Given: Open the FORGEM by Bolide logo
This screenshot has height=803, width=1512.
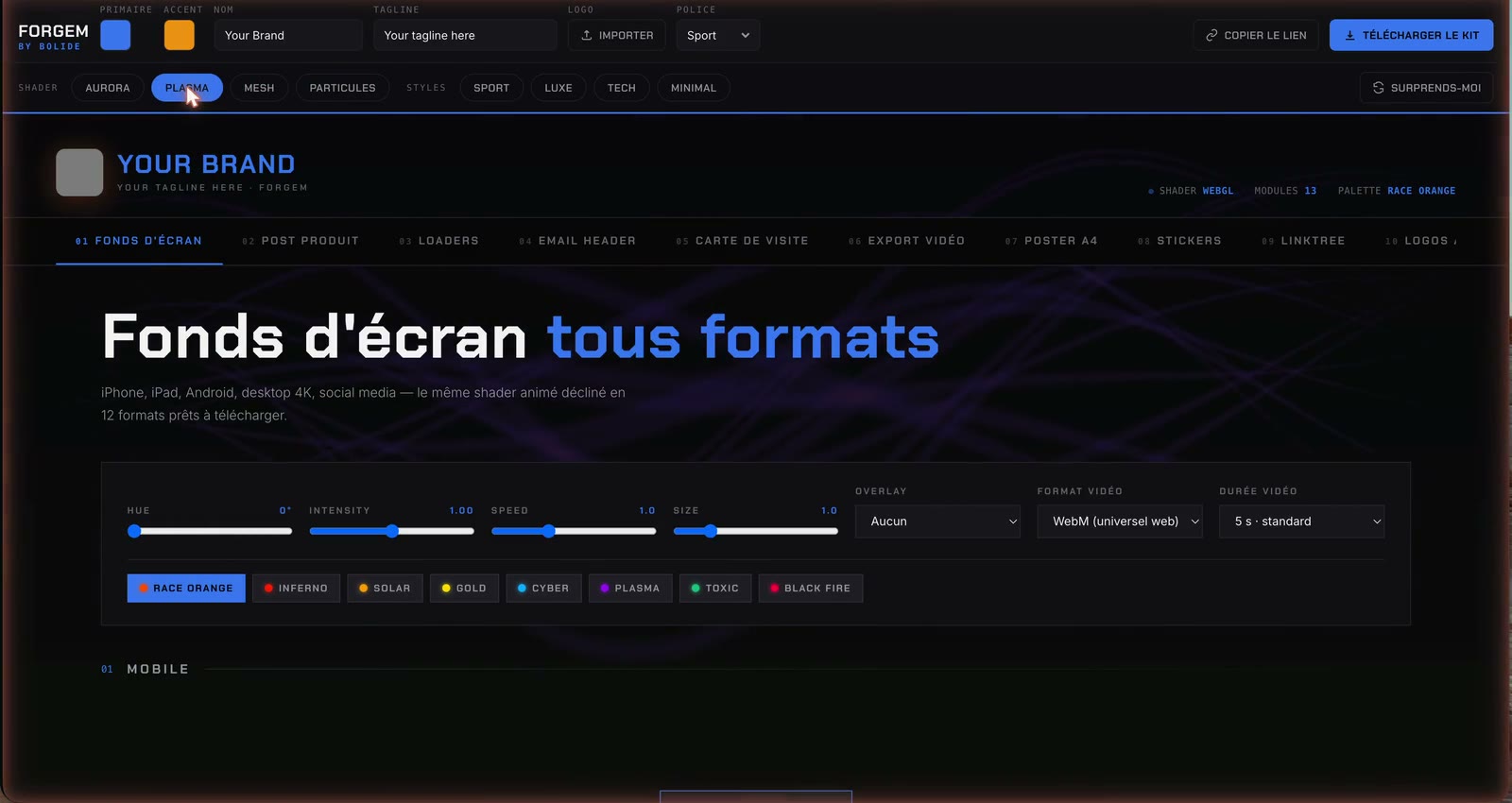Looking at the screenshot, I should [53, 36].
